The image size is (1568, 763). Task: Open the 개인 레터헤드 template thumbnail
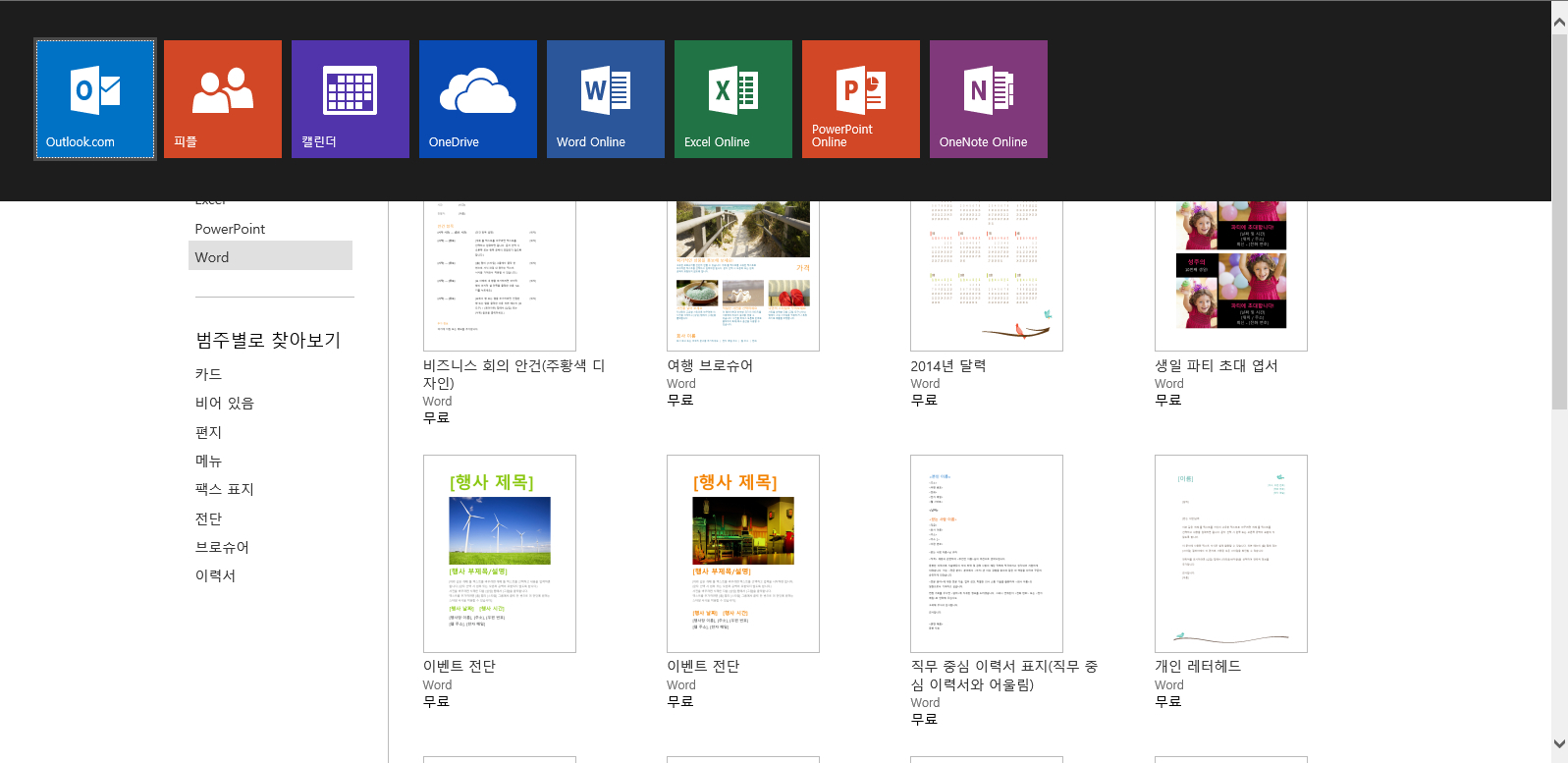pyautogui.click(x=1231, y=554)
